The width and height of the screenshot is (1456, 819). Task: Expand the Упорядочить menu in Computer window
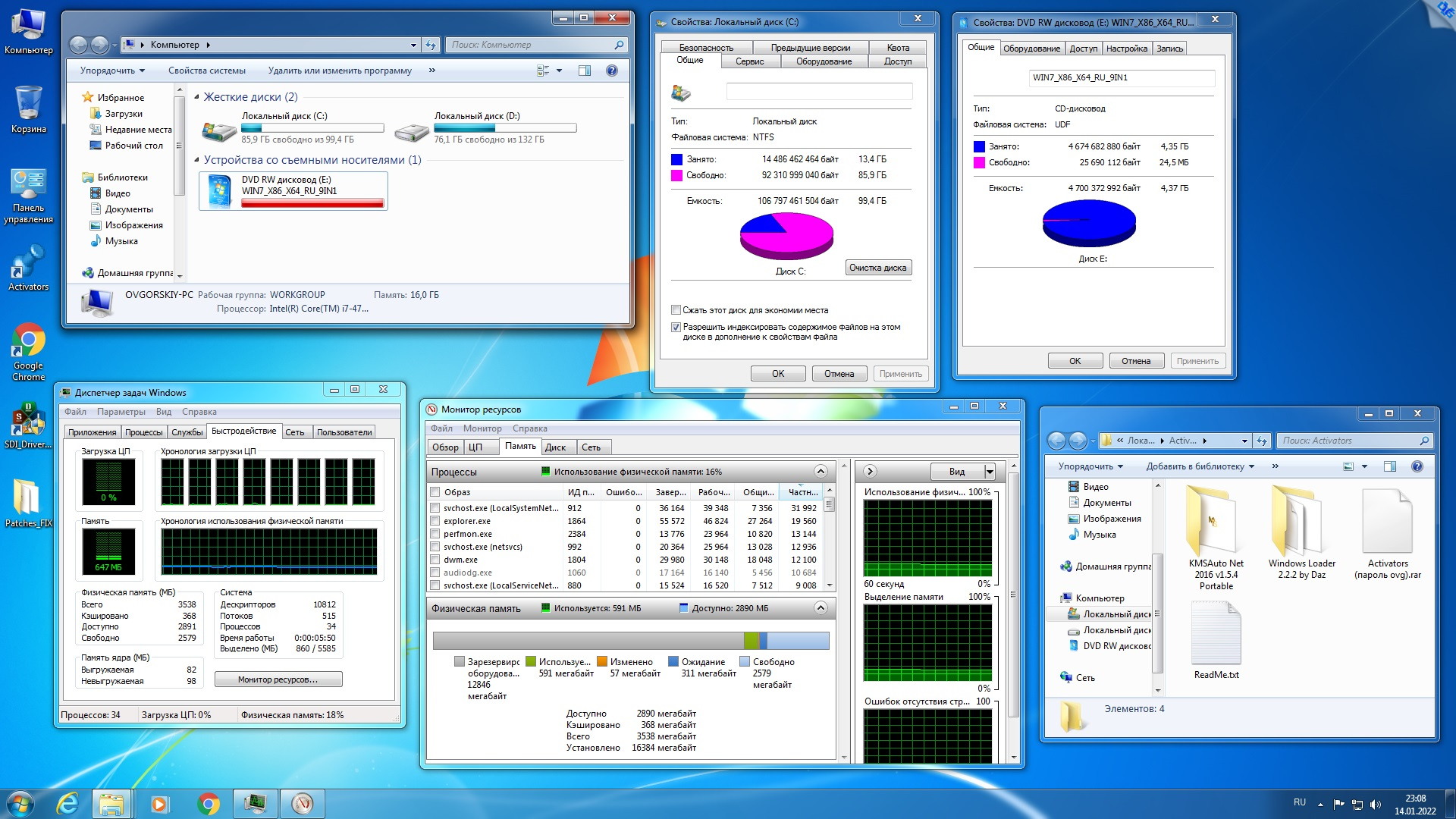(x=113, y=71)
